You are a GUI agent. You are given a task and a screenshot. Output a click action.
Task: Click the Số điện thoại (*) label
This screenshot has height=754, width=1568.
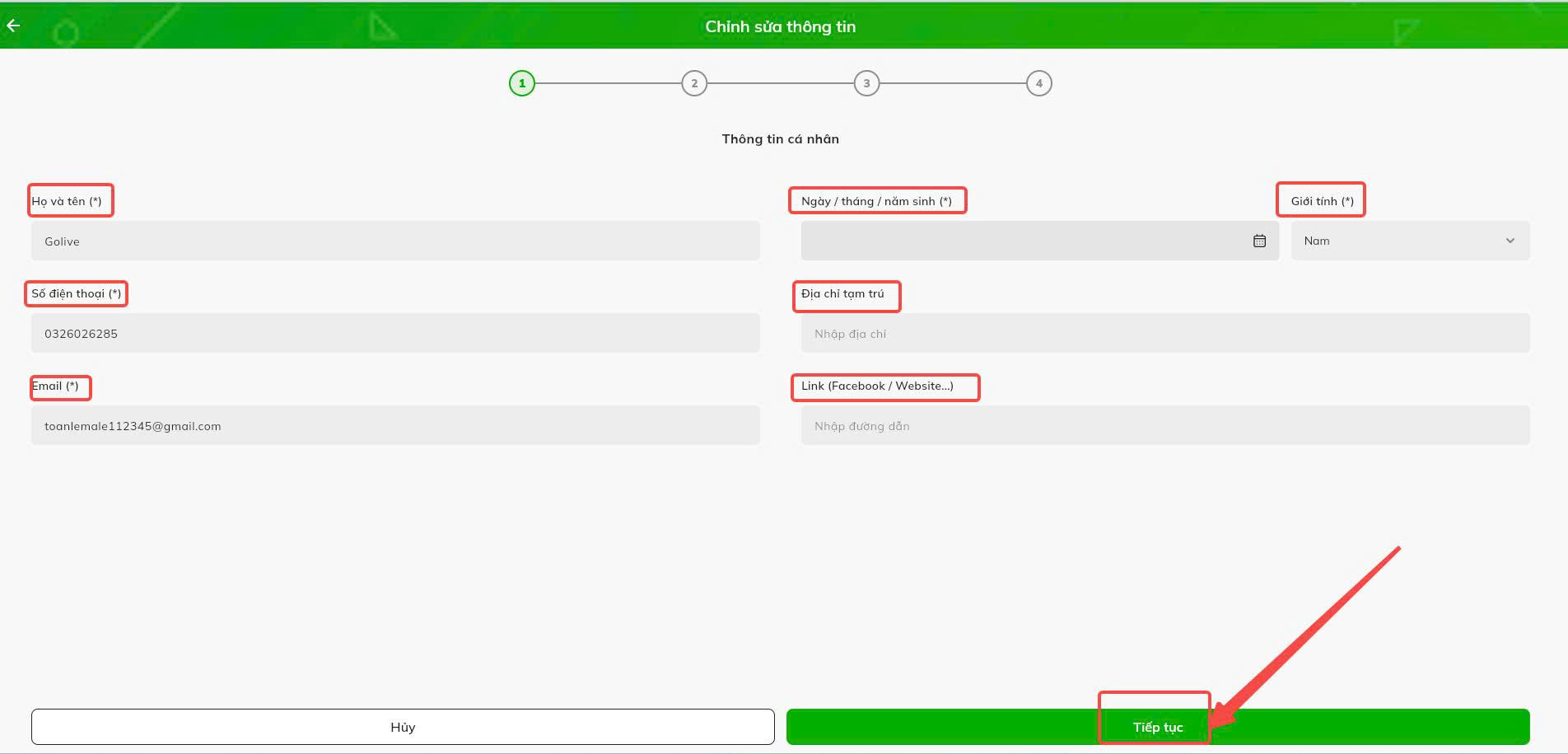(x=77, y=293)
